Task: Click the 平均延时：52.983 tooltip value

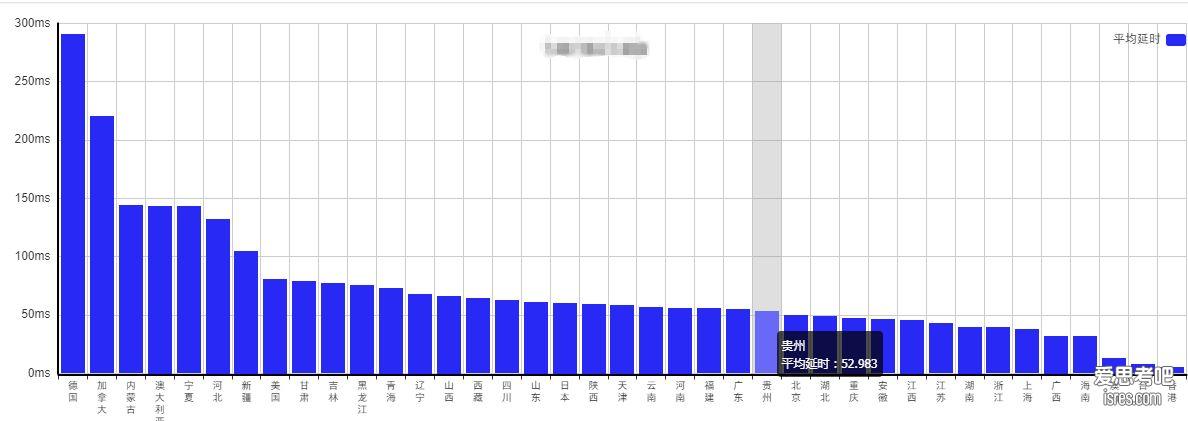Action: click(830, 364)
